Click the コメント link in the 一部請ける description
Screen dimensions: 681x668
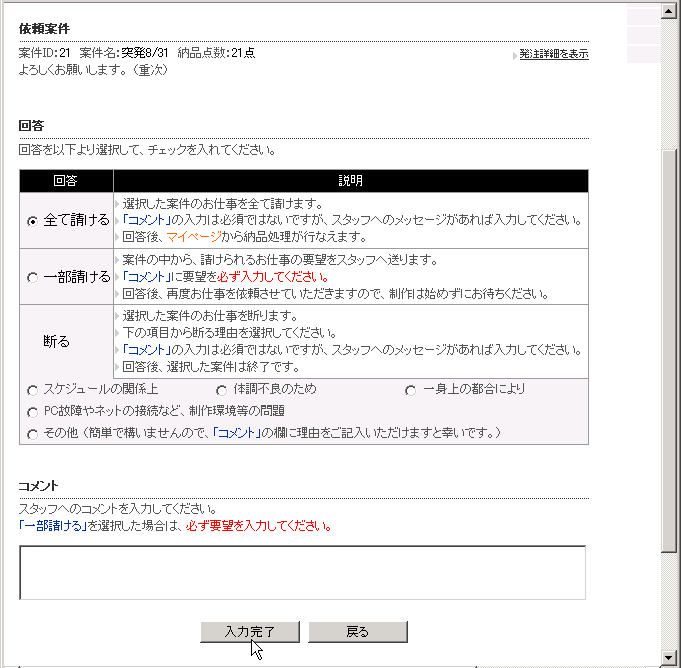[x=146, y=277]
